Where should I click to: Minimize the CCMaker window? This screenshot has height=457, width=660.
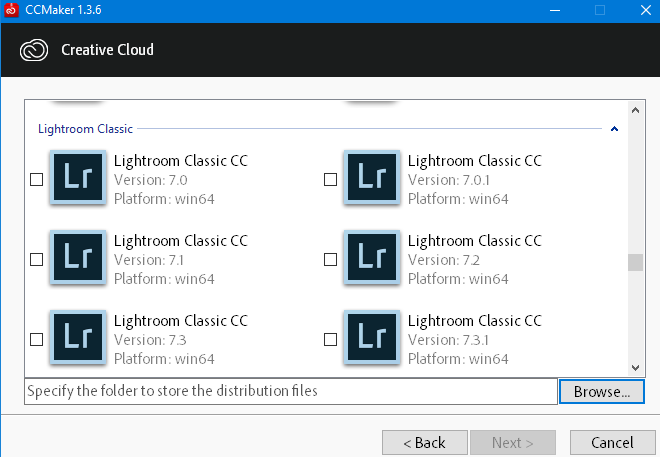click(x=555, y=10)
